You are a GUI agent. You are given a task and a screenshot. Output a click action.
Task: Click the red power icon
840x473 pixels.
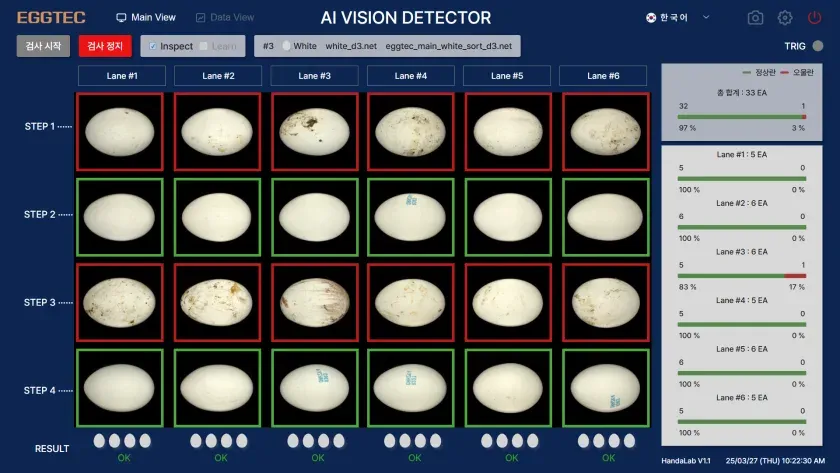(x=814, y=18)
